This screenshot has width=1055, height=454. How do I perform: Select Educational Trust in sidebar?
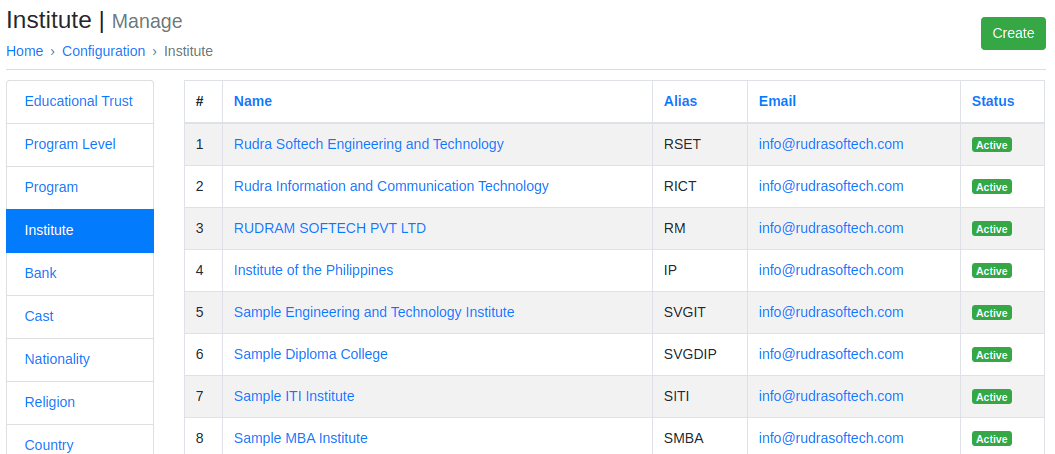click(79, 101)
